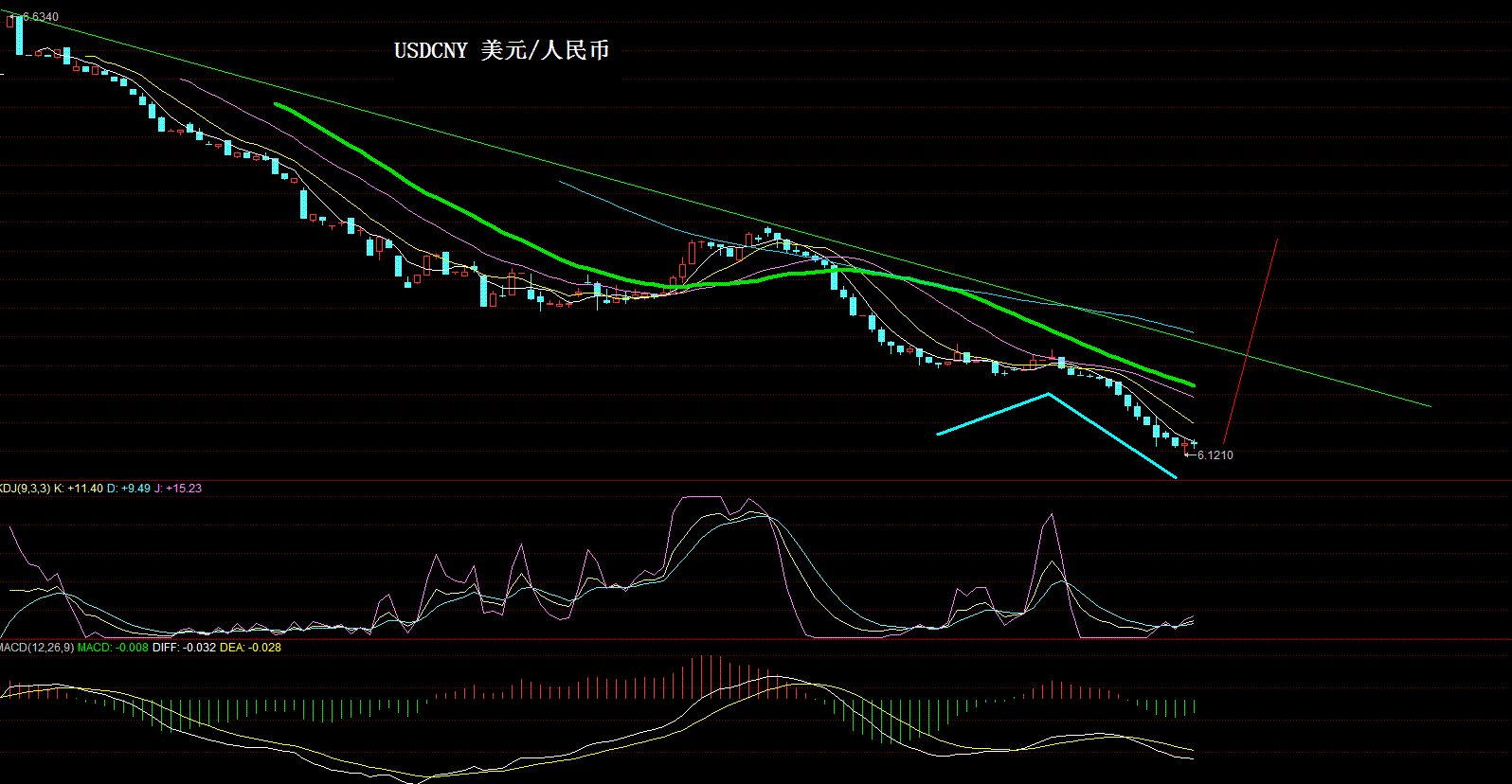Select the KDJ value "K: +11.40"
The height and width of the screenshot is (784, 1512).
click(x=79, y=489)
